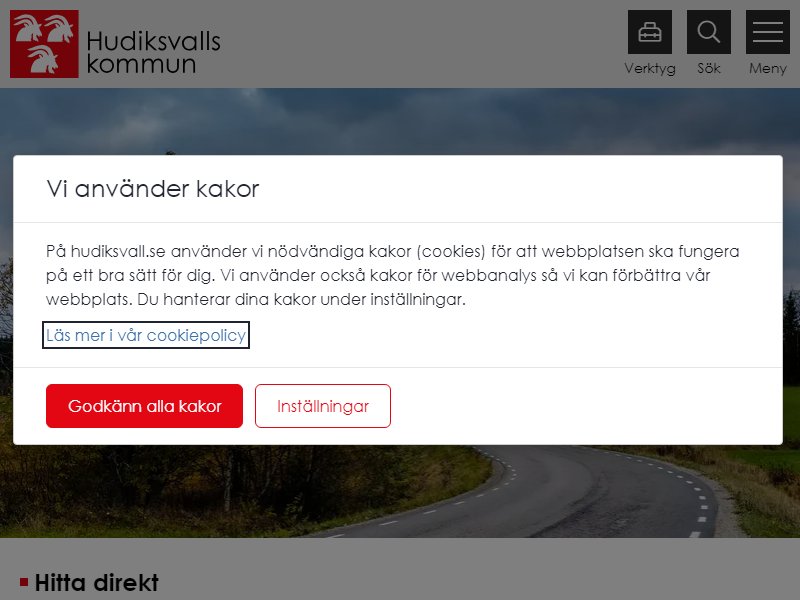Screen dimensions: 800x600
Task: Open the Meny hamburger icon
Action: click(768, 32)
